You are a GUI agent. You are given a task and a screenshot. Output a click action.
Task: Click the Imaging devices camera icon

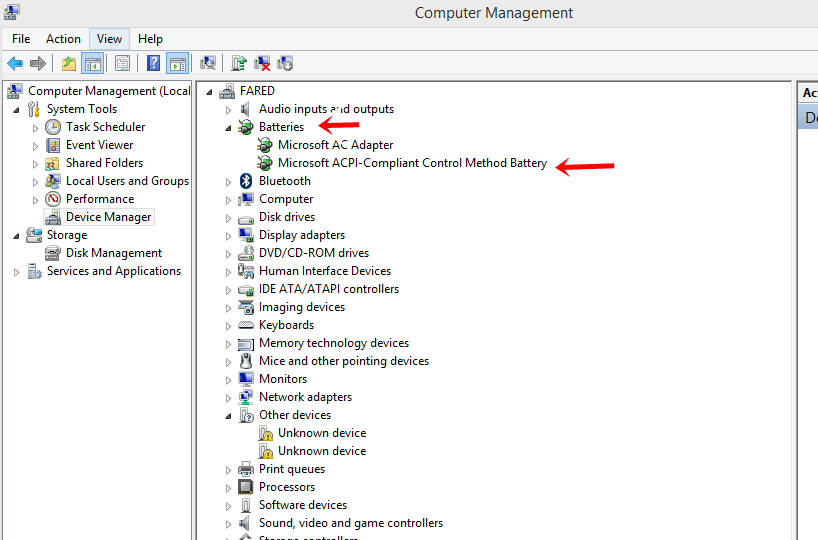coord(246,307)
